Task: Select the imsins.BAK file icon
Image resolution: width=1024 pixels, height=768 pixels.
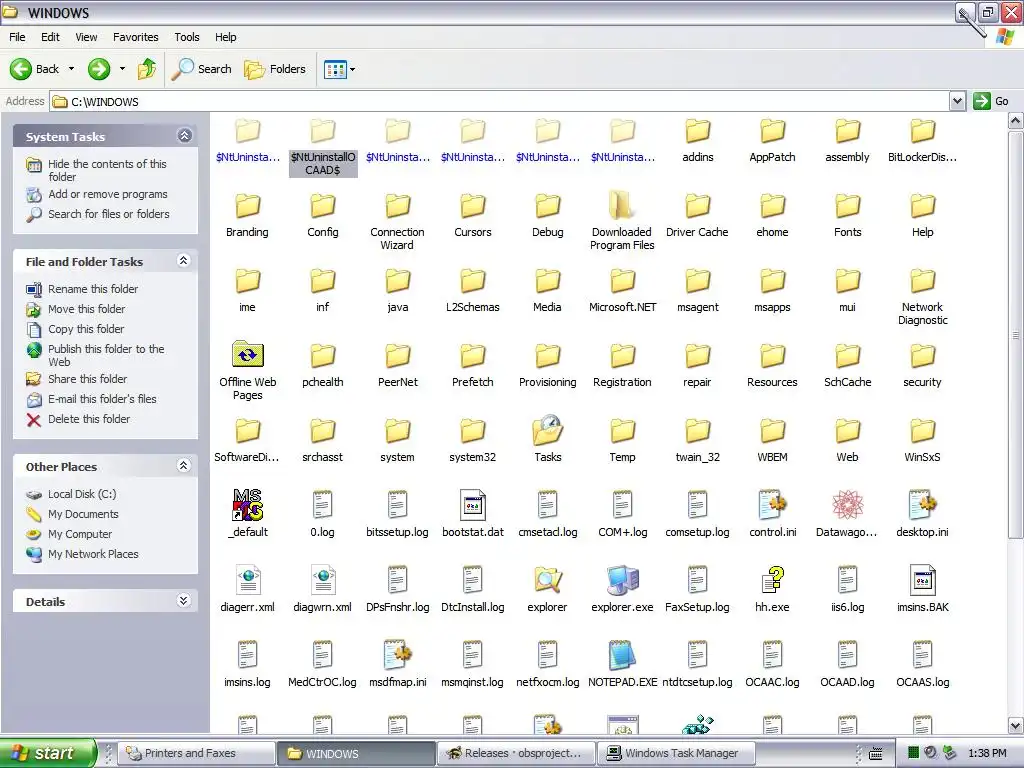Action: pyautogui.click(x=923, y=580)
